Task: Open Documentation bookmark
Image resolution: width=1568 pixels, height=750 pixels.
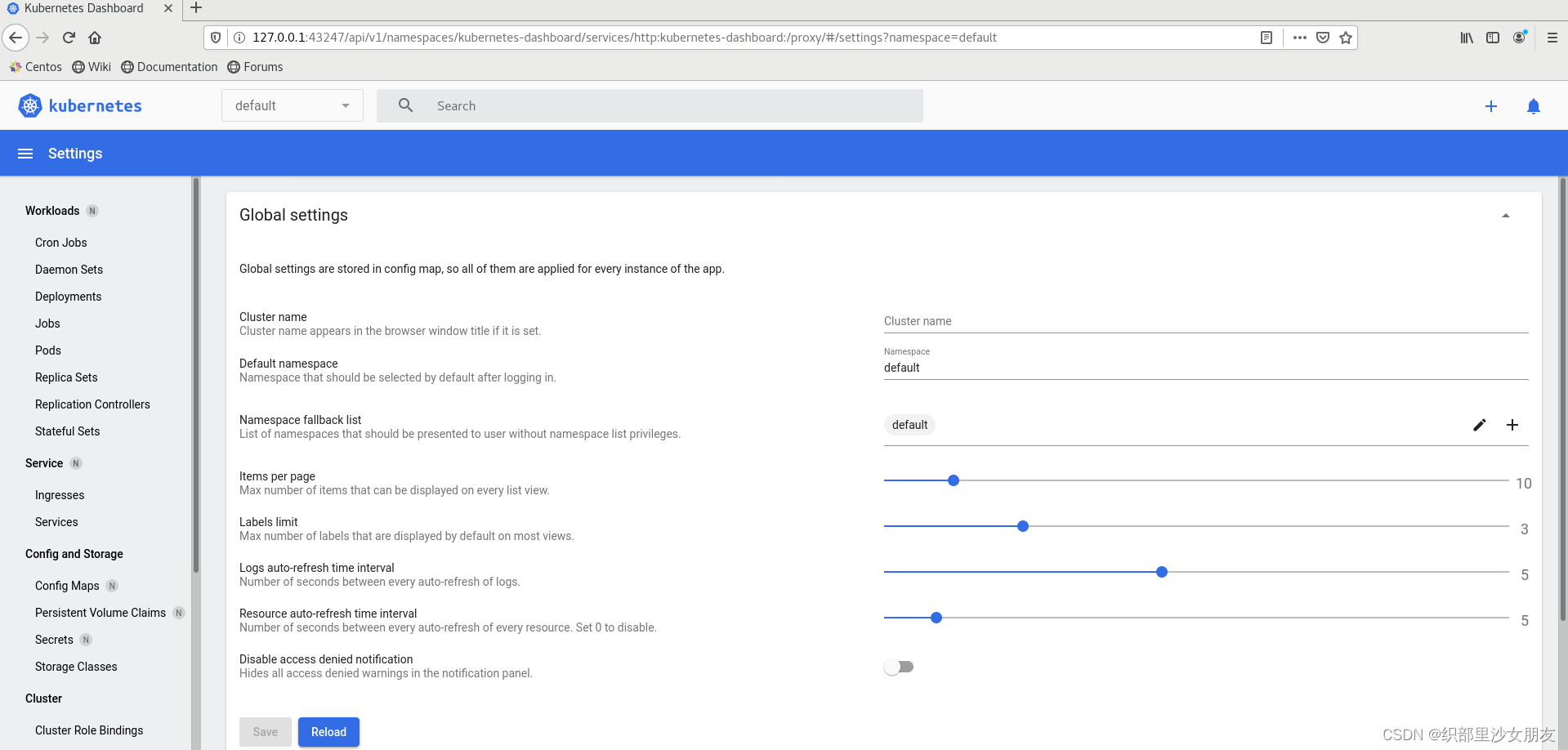Action: pos(169,67)
